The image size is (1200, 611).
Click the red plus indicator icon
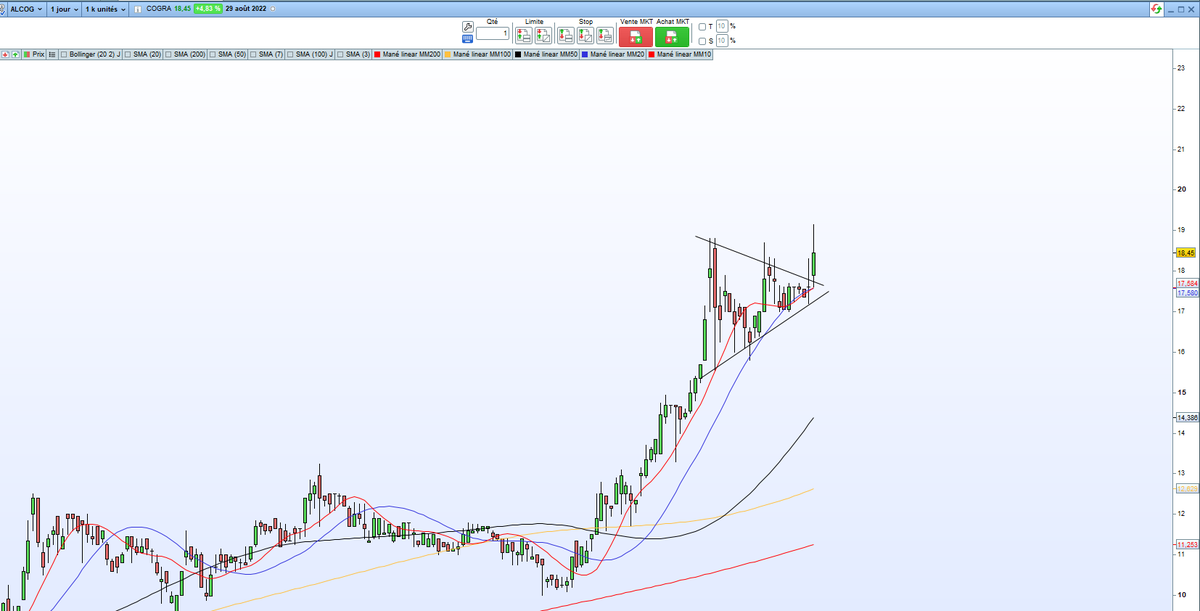pos(6,54)
